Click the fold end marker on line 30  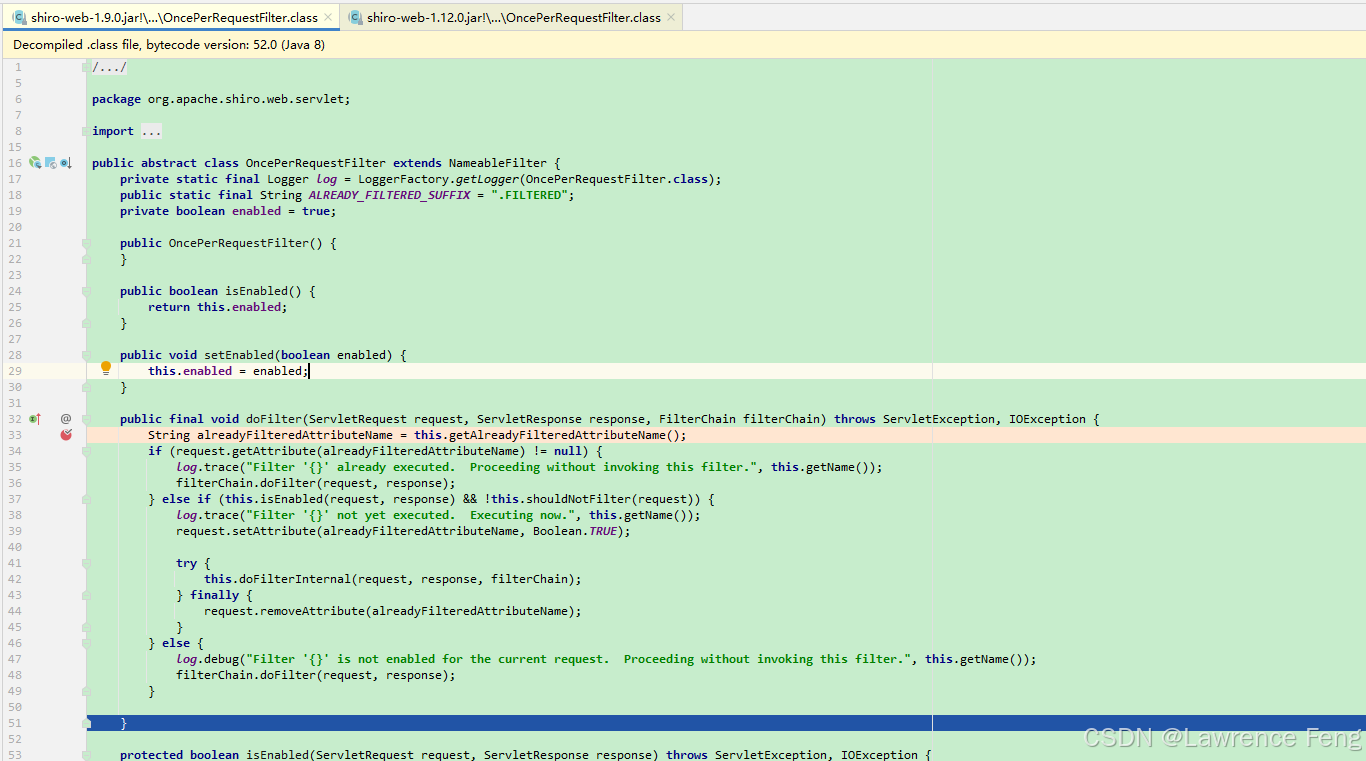coord(86,387)
